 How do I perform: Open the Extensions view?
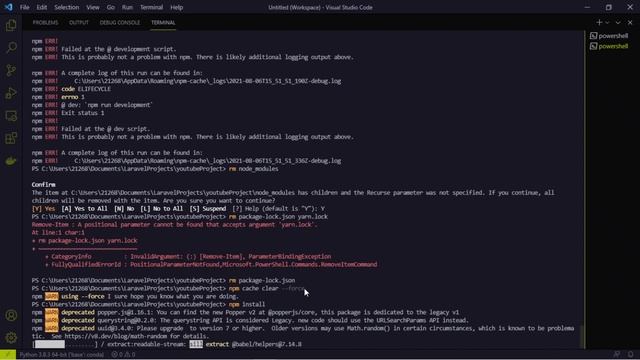[11, 138]
